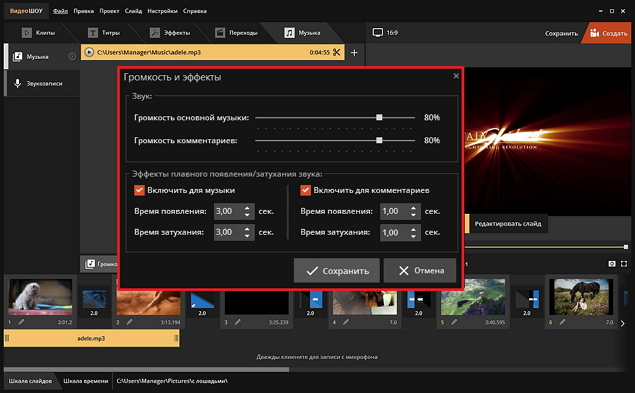Click the music Время появления stepper arrows
This screenshot has height=393, width=635.
click(247, 211)
